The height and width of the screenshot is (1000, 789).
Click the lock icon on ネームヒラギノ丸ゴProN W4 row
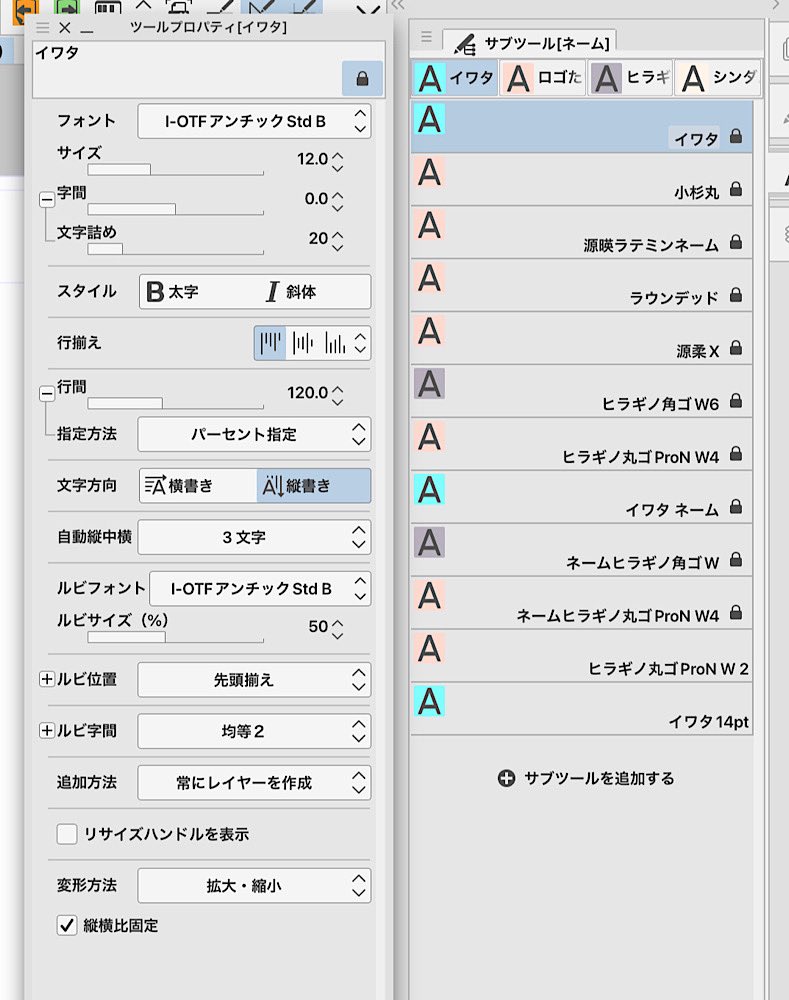(735, 612)
